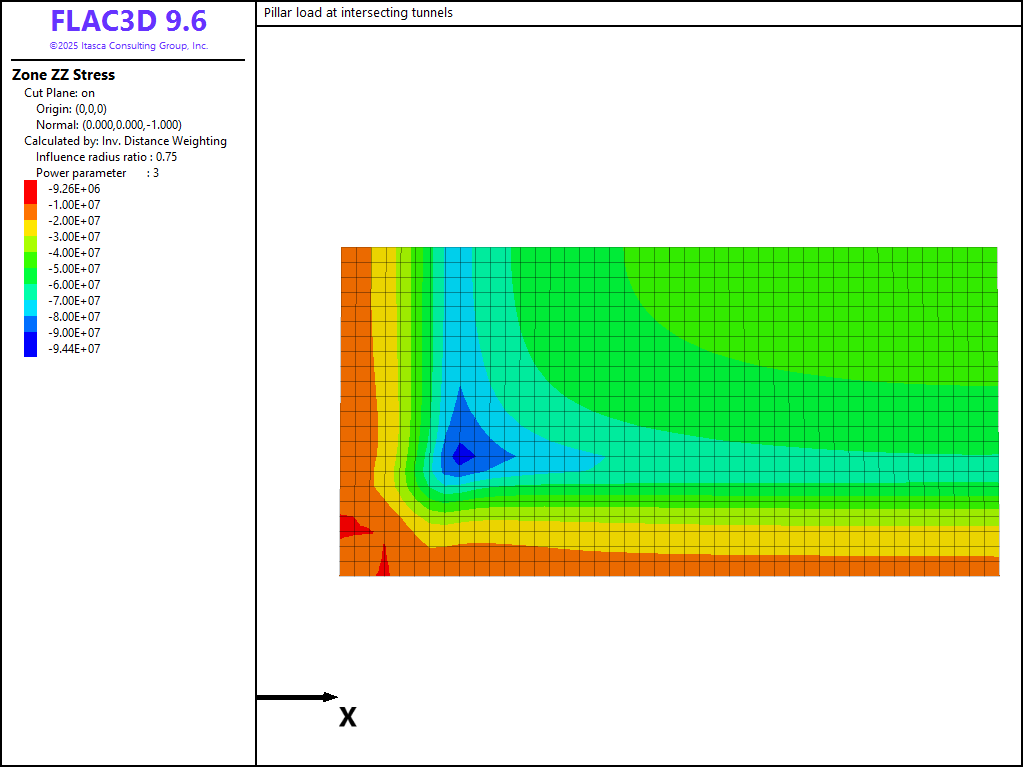The image size is (1024, 768).
Task: Select the dark blue peak stress zone
Action: [462, 455]
